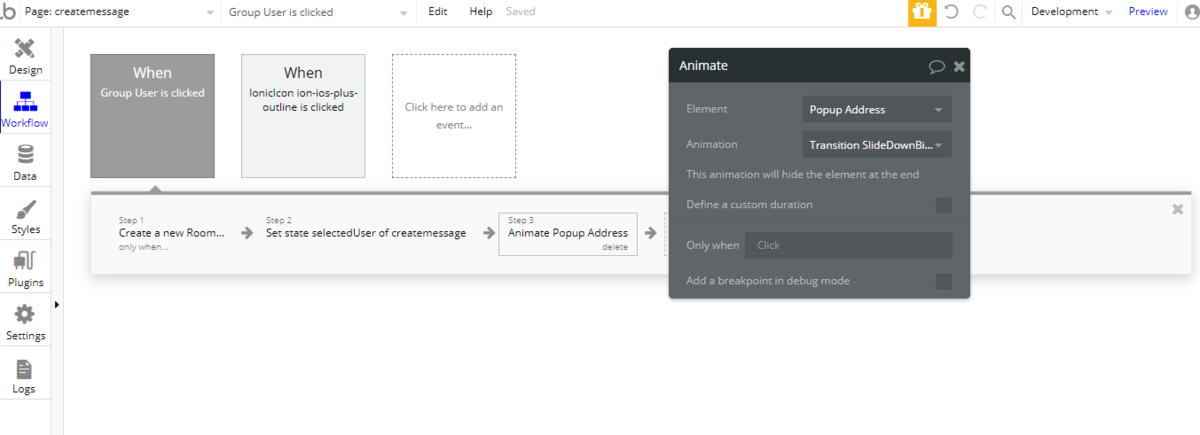
Task: Open the Styles tab in sidebar
Action: pyautogui.click(x=25, y=216)
